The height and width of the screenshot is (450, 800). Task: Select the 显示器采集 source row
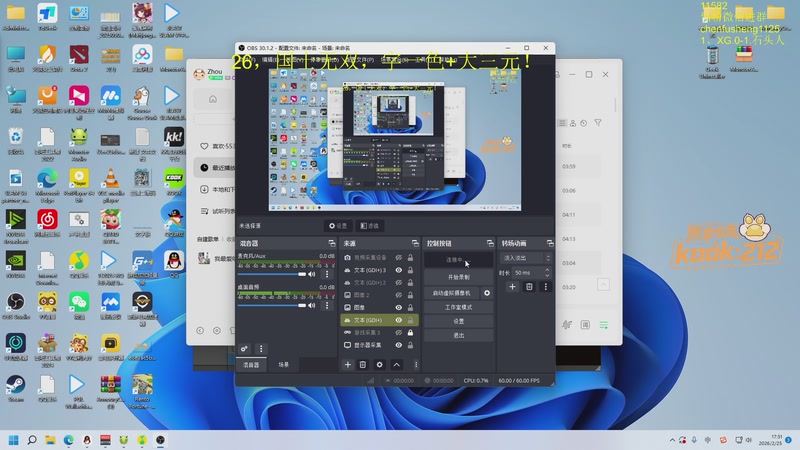pyautogui.click(x=380, y=345)
